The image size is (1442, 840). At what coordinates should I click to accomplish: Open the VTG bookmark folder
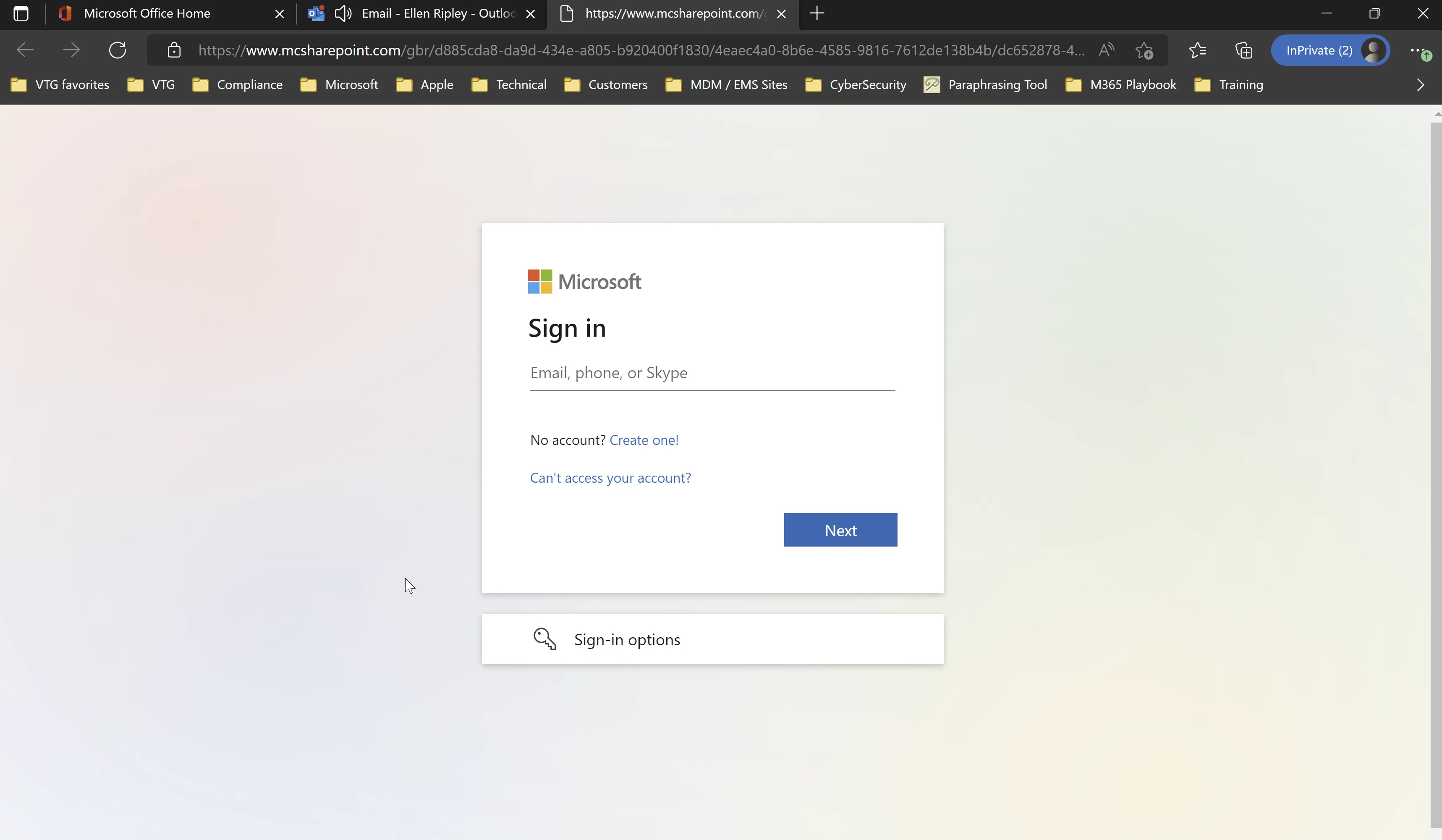151,85
